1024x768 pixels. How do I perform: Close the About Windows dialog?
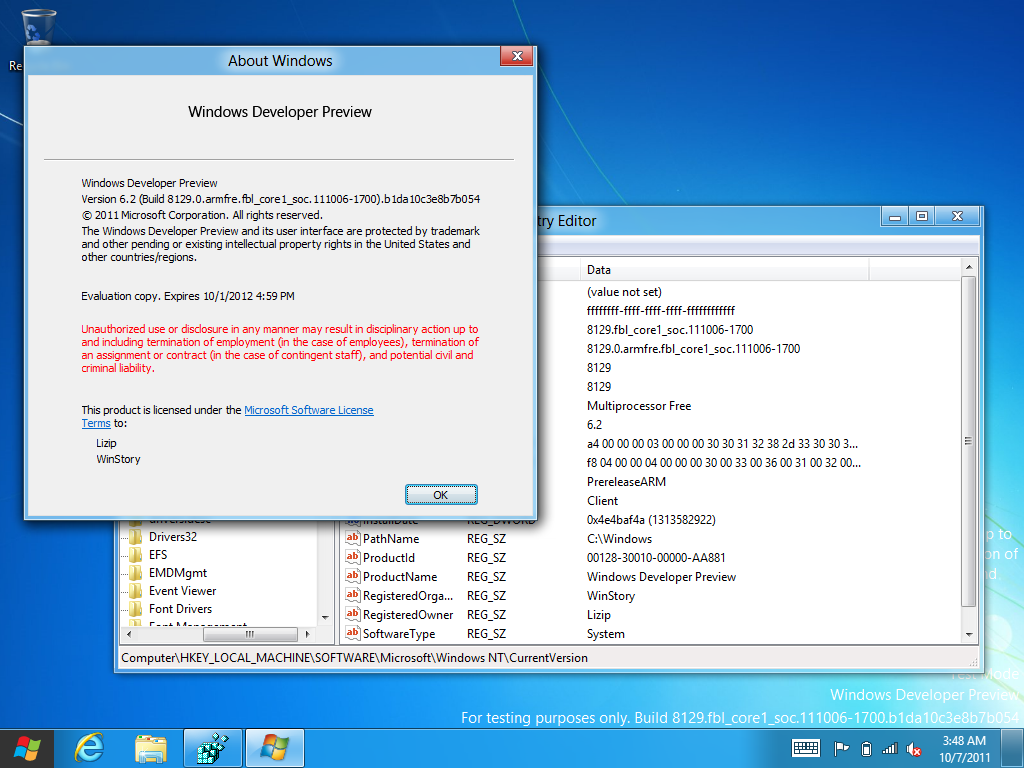coord(517,56)
